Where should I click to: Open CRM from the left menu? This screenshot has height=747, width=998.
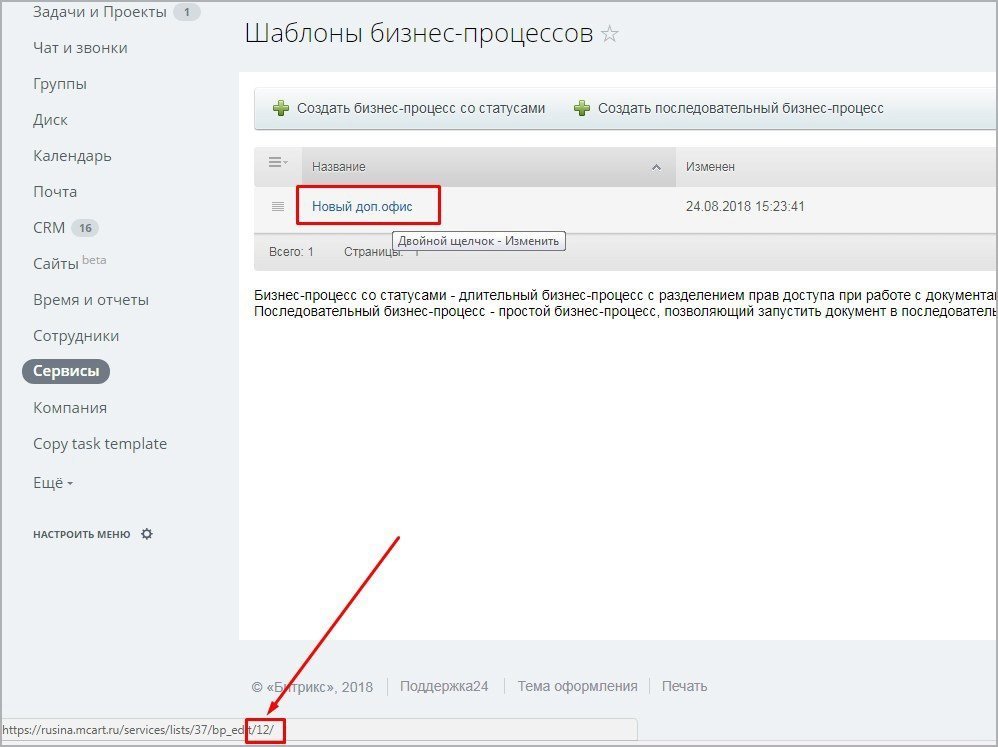click(x=49, y=228)
